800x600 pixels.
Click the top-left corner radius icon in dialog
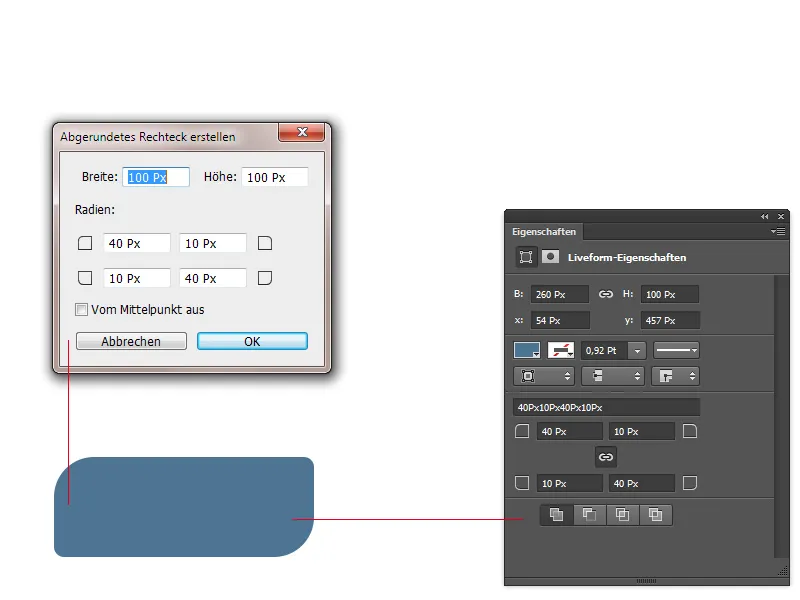pyautogui.click(x=85, y=243)
